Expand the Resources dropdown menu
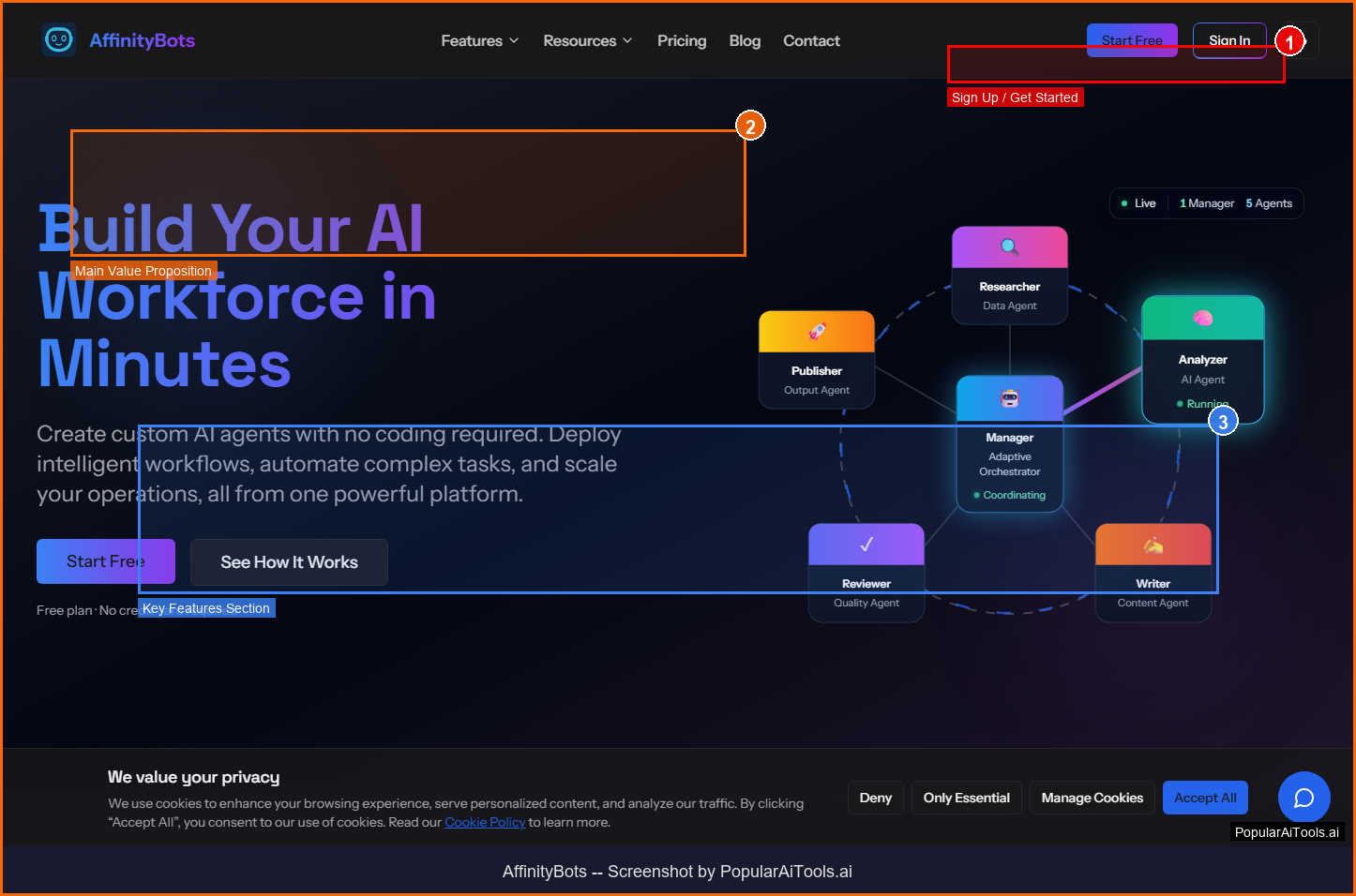 click(587, 41)
